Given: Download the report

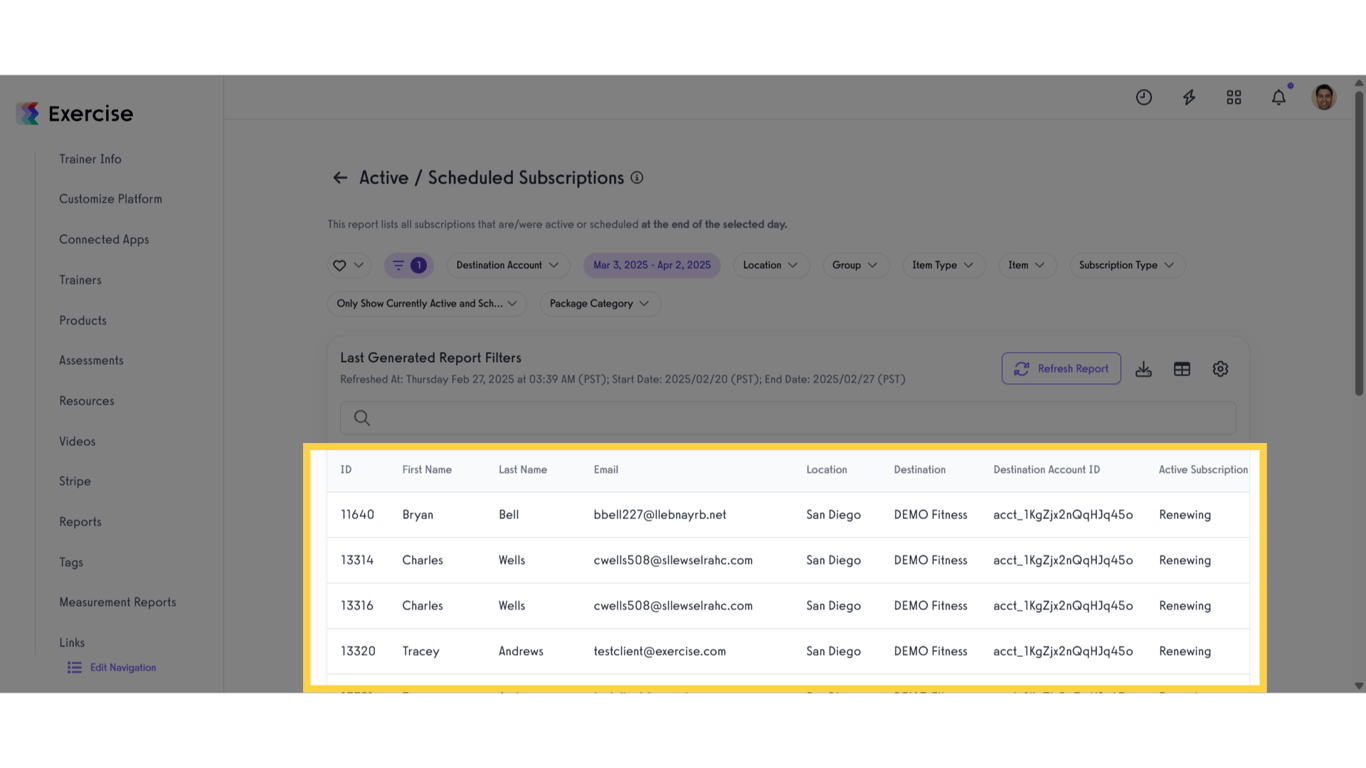Looking at the screenshot, I should 1144,369.
